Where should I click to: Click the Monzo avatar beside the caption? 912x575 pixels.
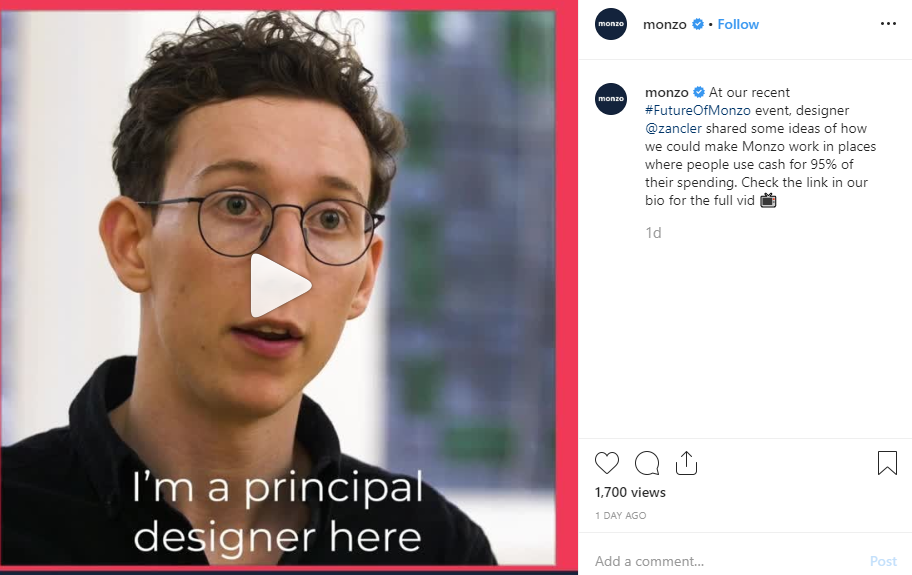click(x=611, y=99)
